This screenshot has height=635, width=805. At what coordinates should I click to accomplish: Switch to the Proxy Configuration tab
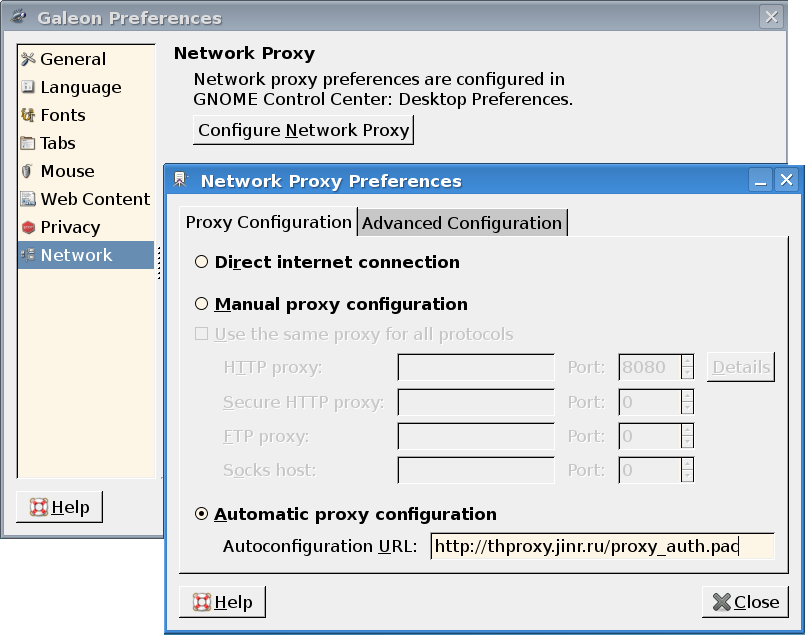tap(269, 222)
